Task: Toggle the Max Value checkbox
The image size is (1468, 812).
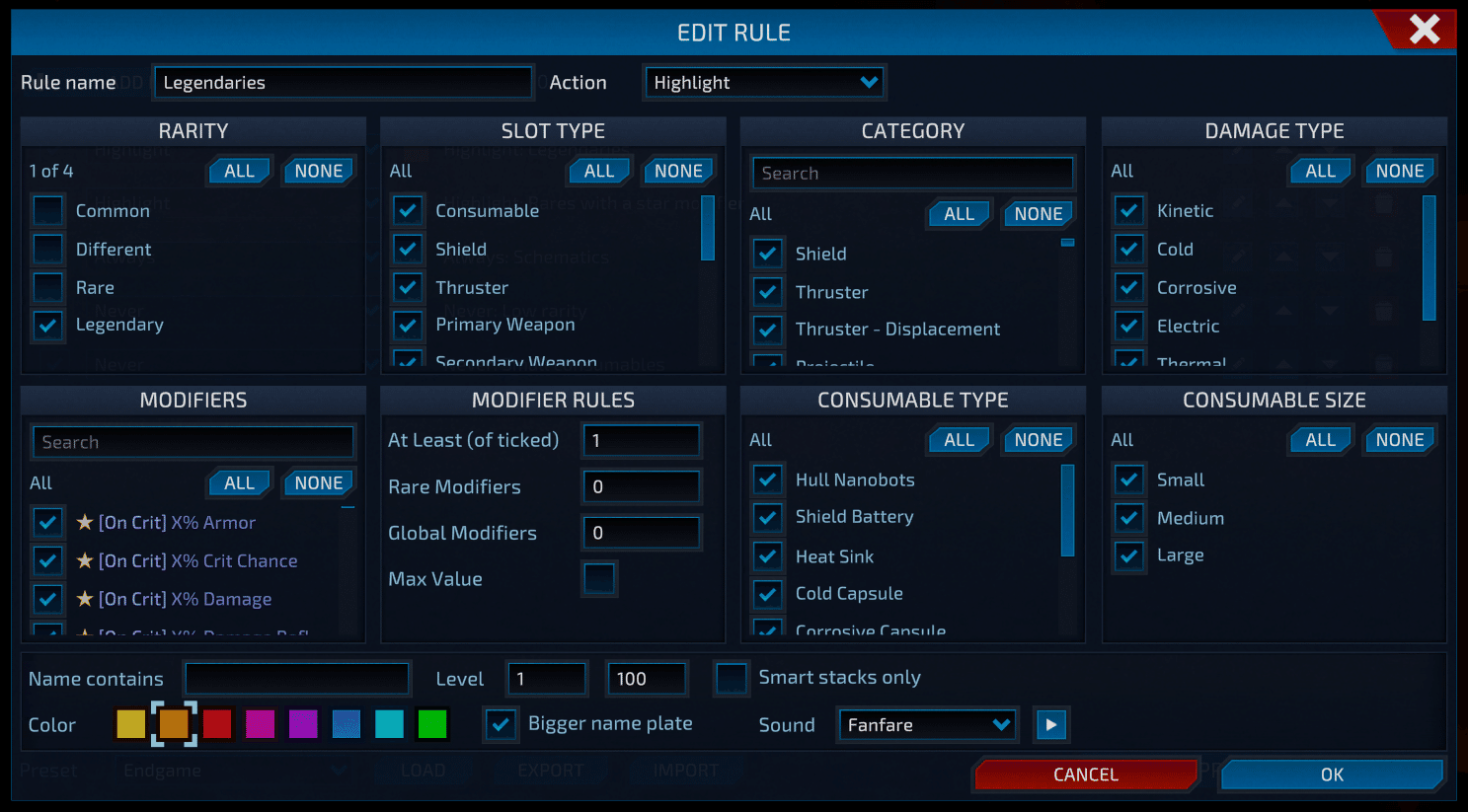Action: (x=599, y=579)
